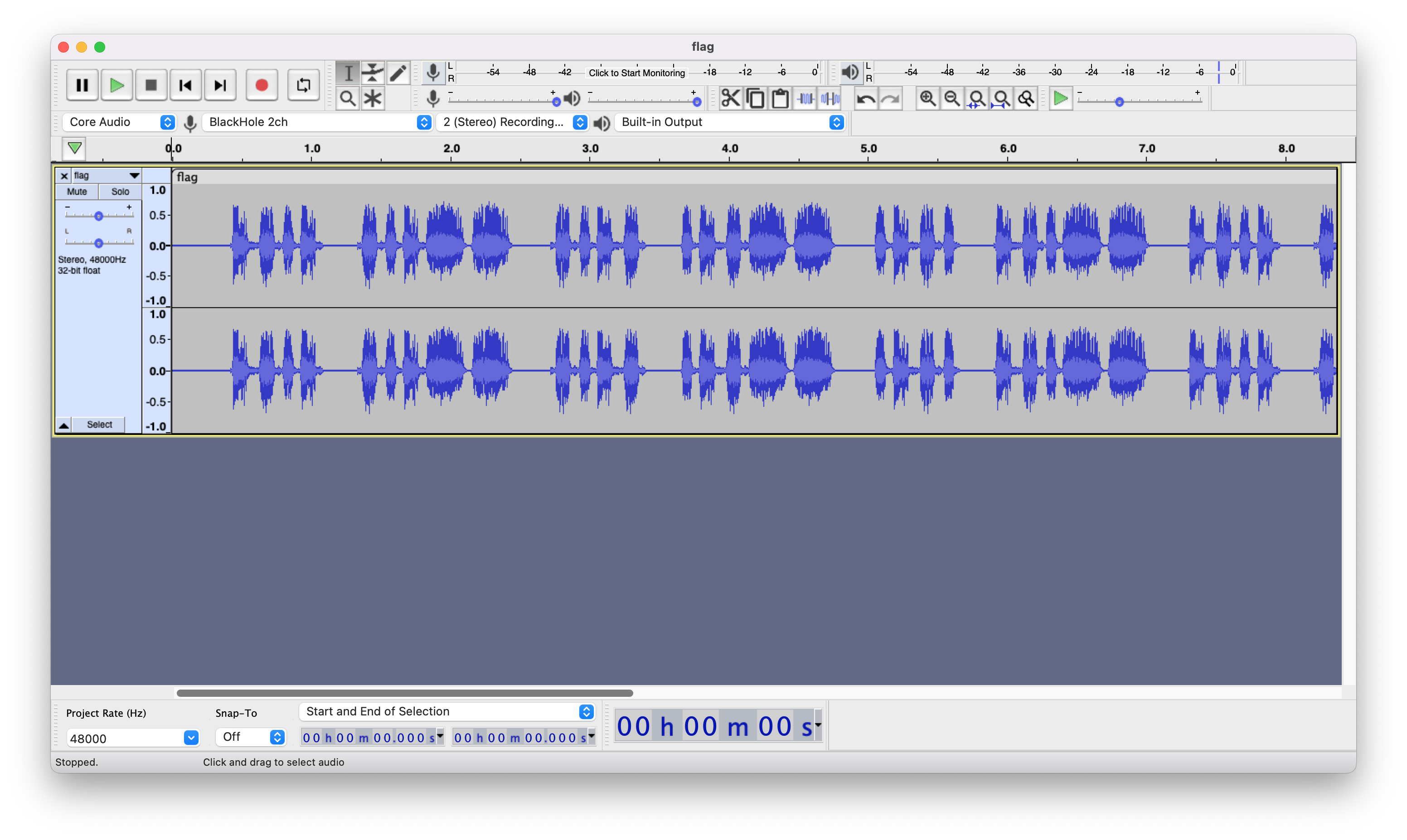1407x840 pixels.
Task: Select the Selection (I-beam) tool
Action: (x=348, y=73)
